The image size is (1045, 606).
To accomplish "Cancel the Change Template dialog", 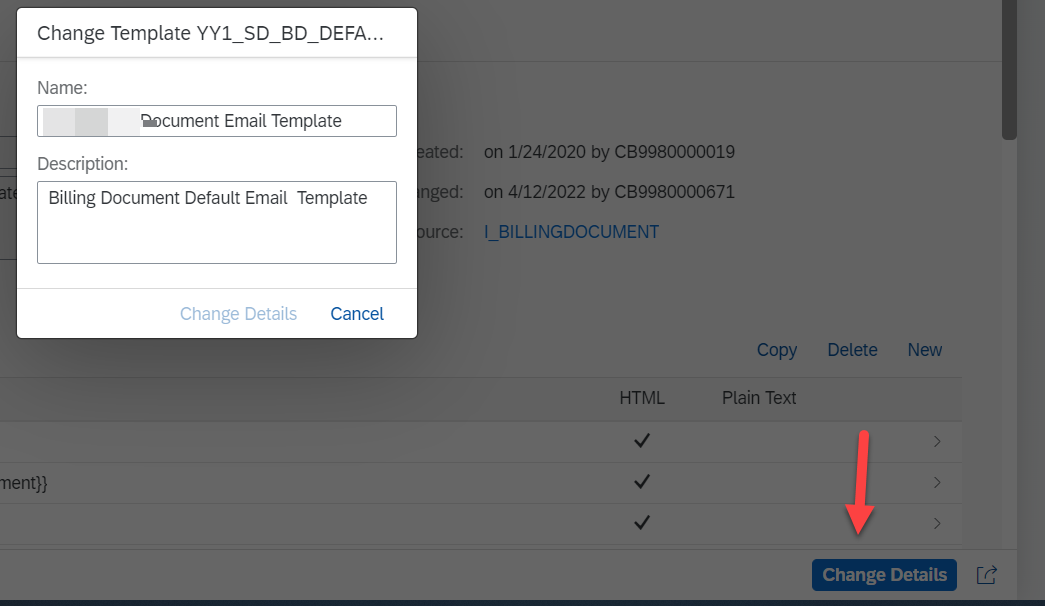I will 356,313.
